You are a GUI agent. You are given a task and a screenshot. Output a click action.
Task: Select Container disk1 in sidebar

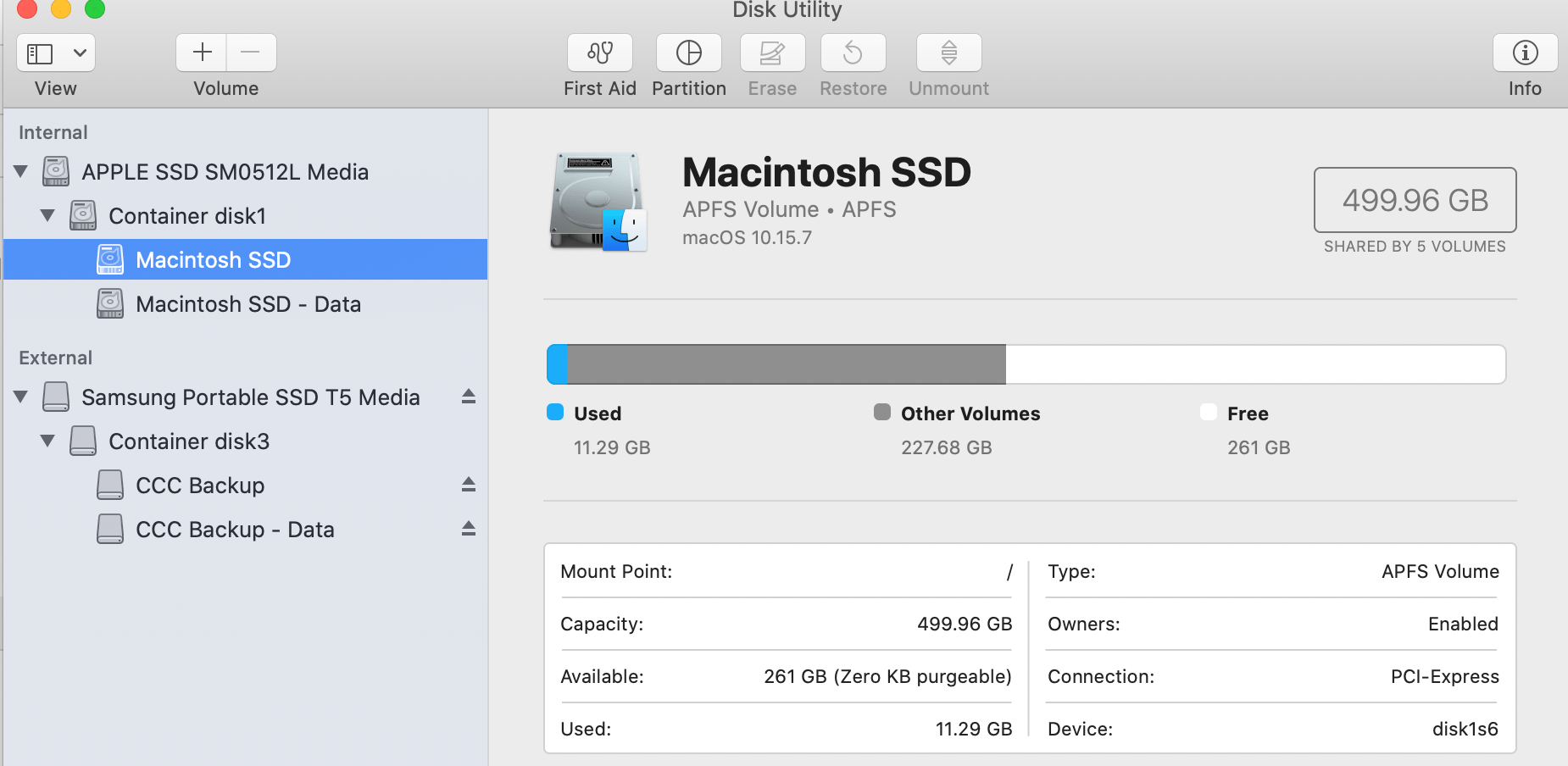pos(246,216)
